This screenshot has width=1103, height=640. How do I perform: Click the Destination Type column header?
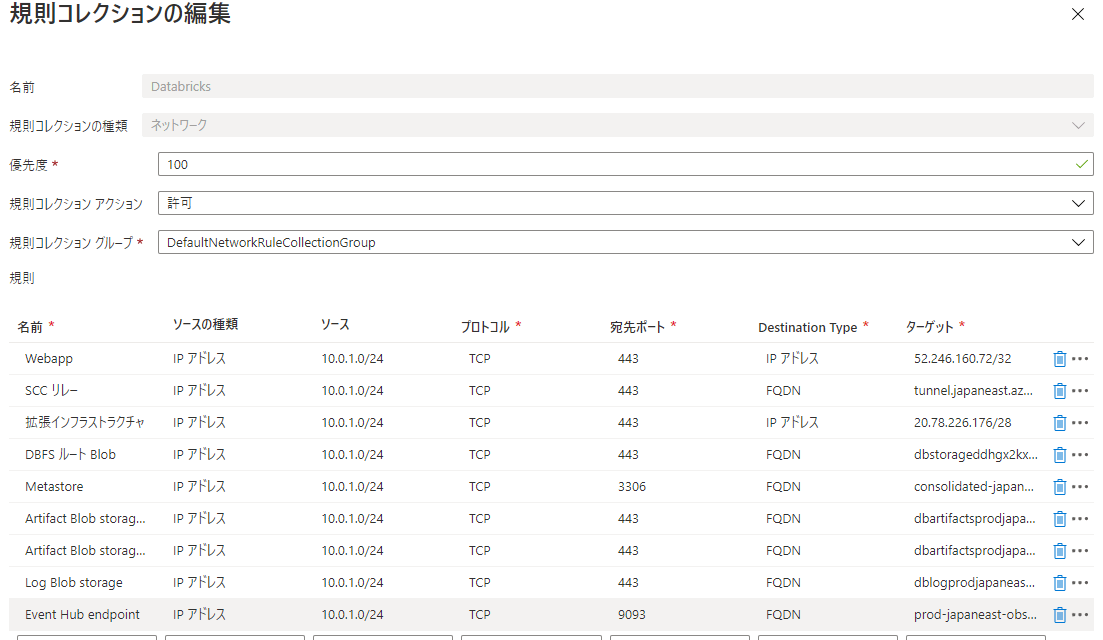click(x=808, y=328)
